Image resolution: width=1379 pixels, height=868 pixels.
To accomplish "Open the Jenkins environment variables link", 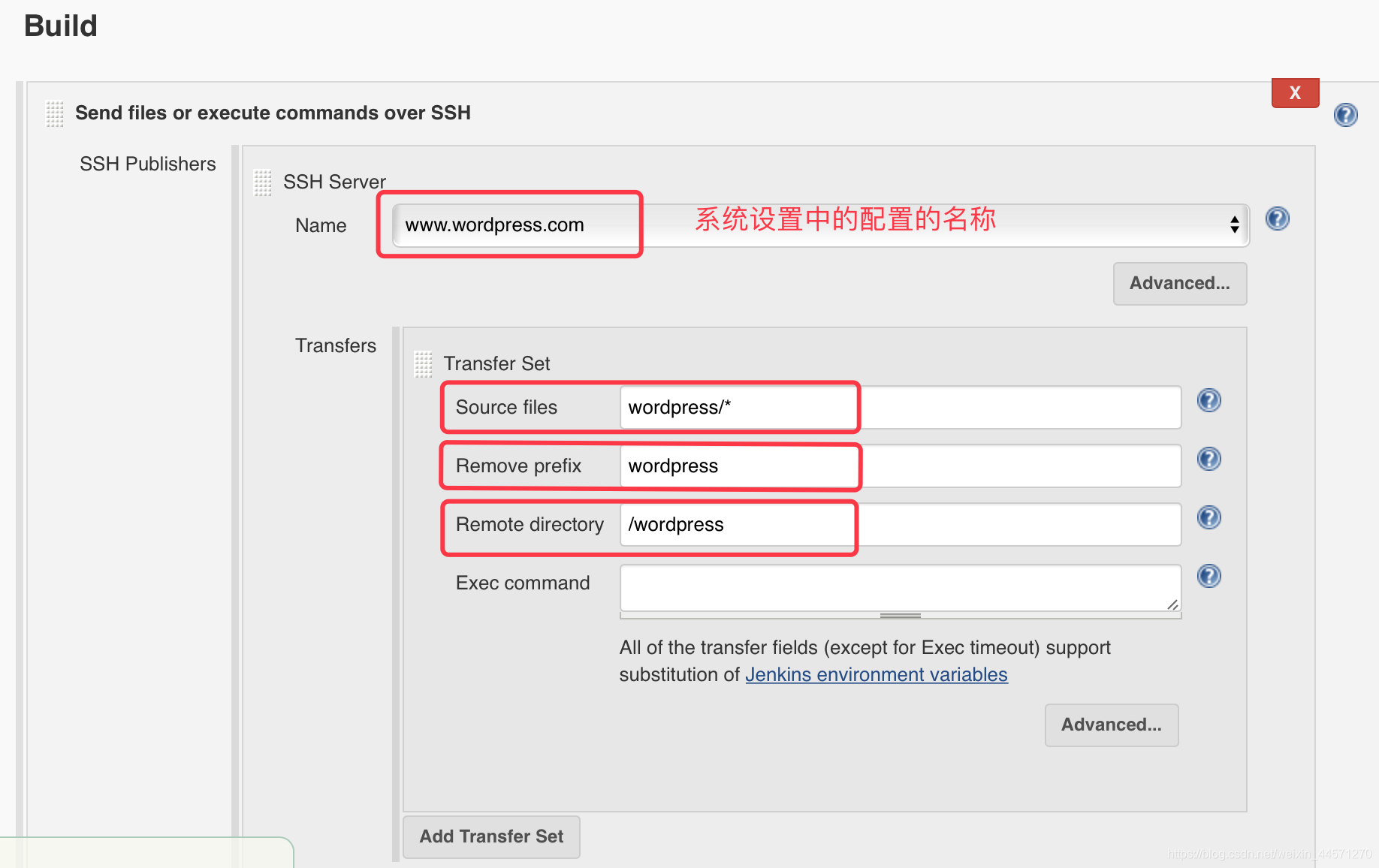I will coord(876,675).
